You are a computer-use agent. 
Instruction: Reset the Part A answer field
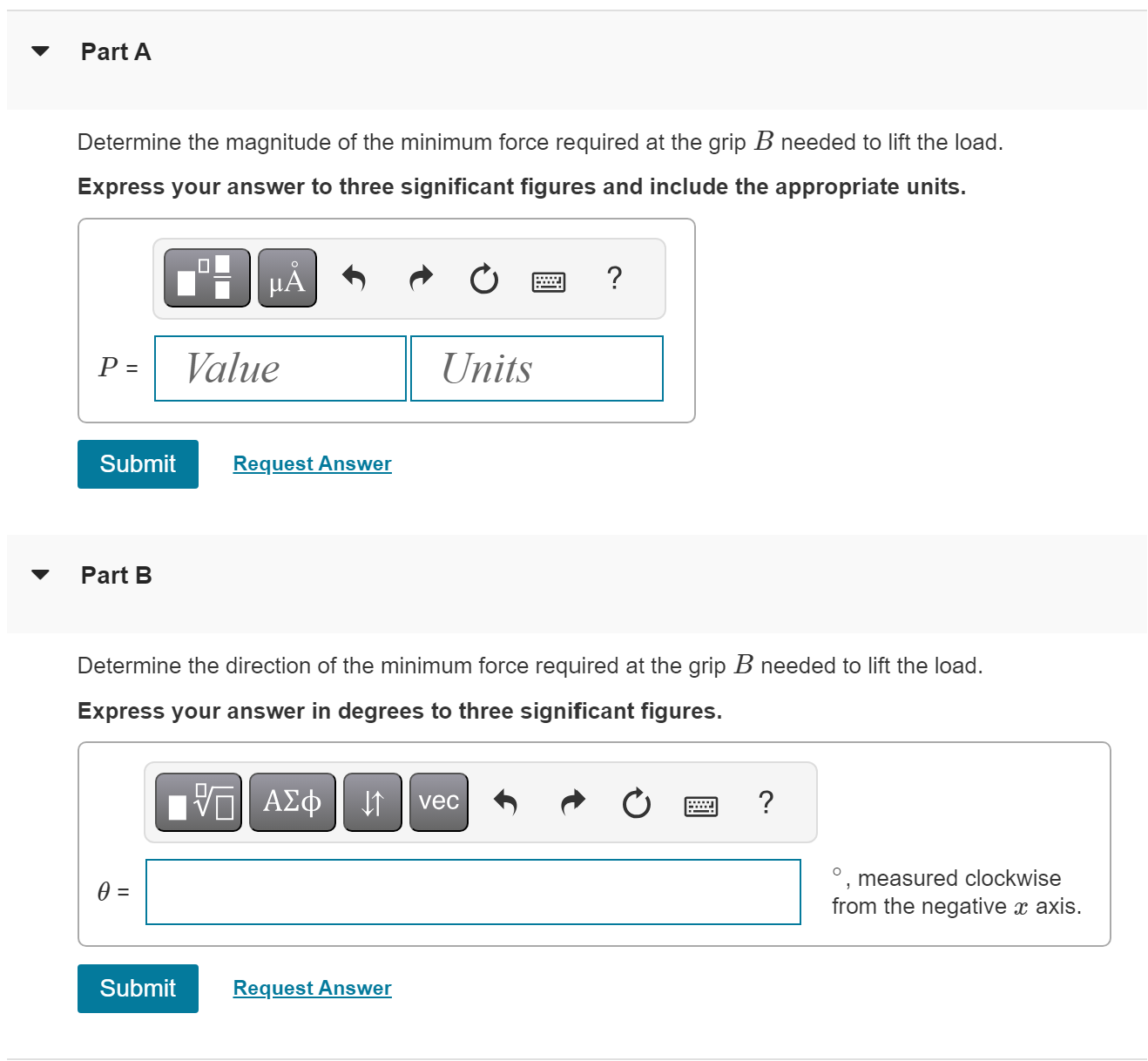point(483,279)
